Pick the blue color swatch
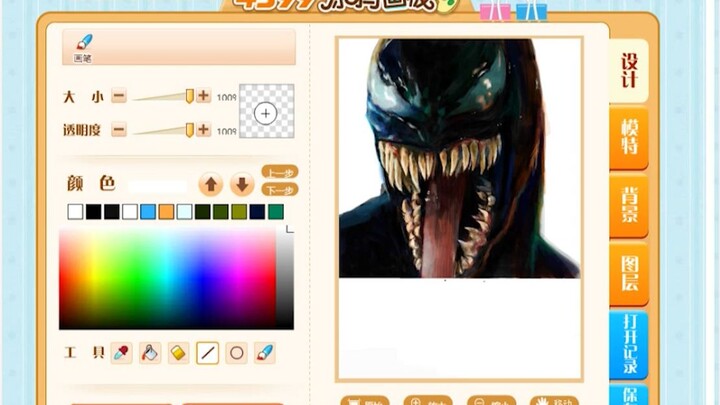This screenshot has width=720, height=405. click(148, 212)
